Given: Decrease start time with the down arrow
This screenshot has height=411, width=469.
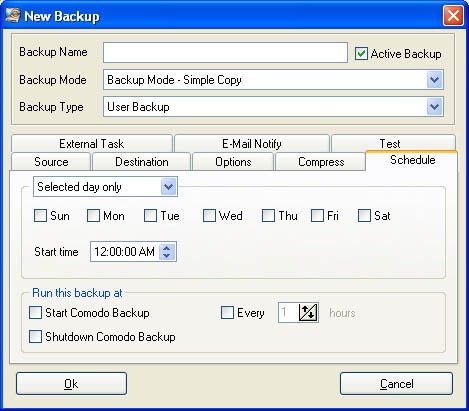Looking at the screenshot, I should tap(167, 256).
